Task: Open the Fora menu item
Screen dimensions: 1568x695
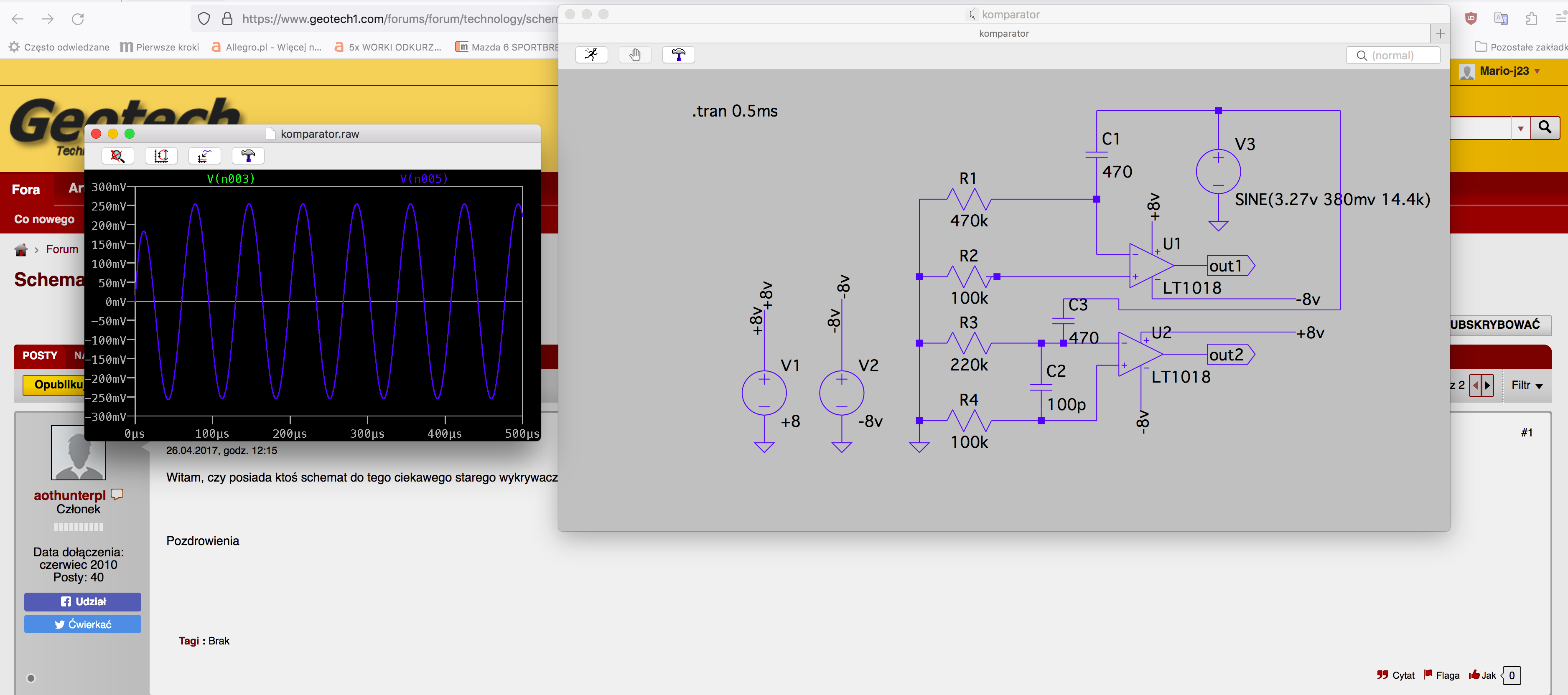Action: (26, 189)
